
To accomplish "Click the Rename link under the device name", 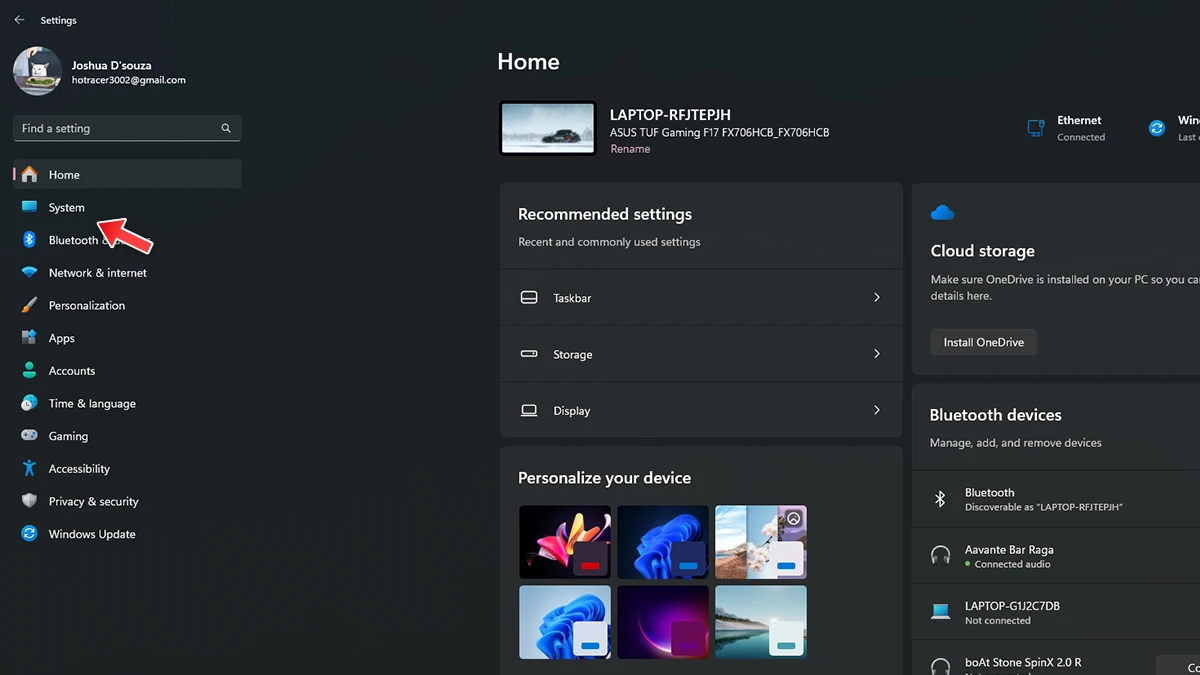I will (630, 149).
